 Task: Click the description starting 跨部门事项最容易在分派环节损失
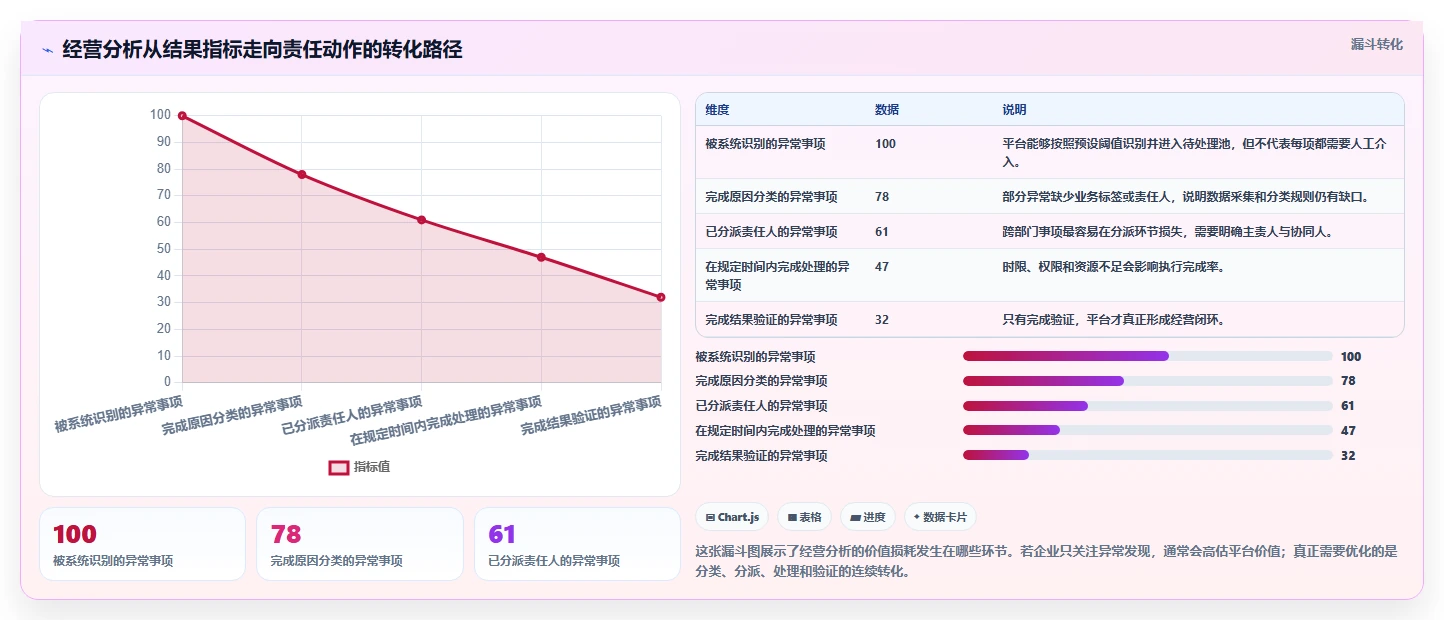[1167, 232]
